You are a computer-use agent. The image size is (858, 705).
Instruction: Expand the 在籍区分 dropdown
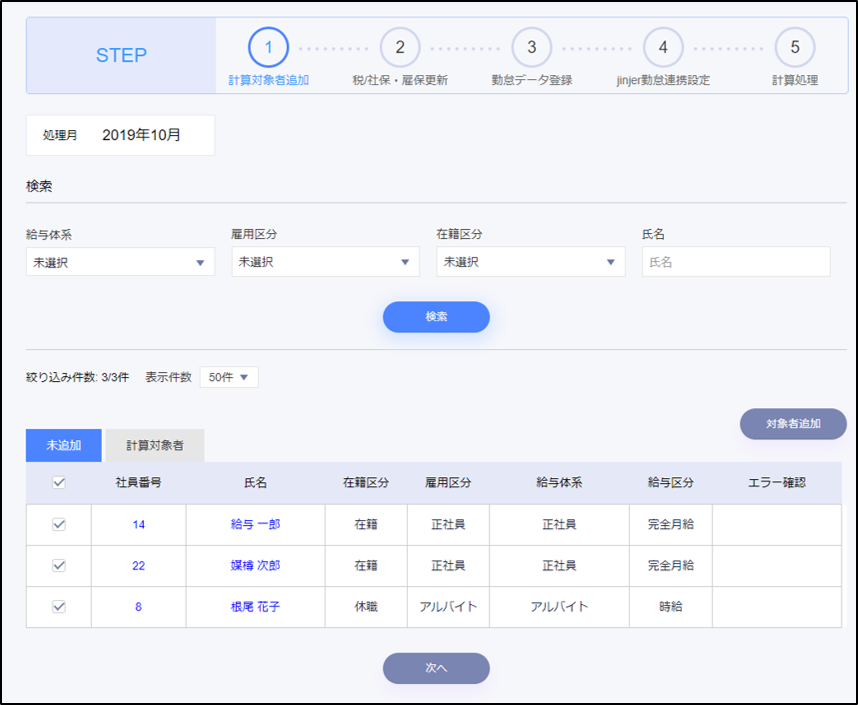coord(530,262)
